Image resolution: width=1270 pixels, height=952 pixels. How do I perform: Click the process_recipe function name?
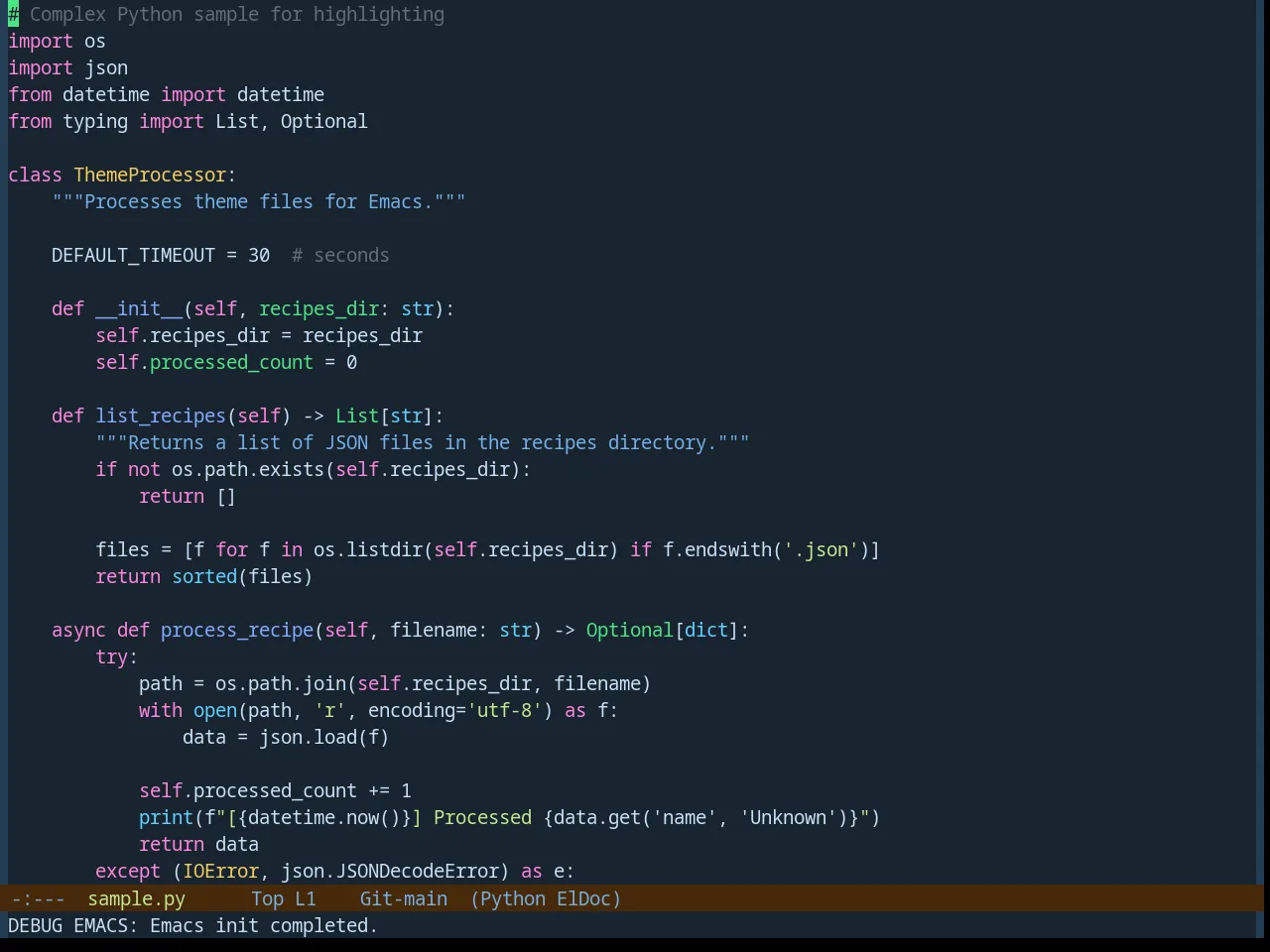(x=237, y=630)
